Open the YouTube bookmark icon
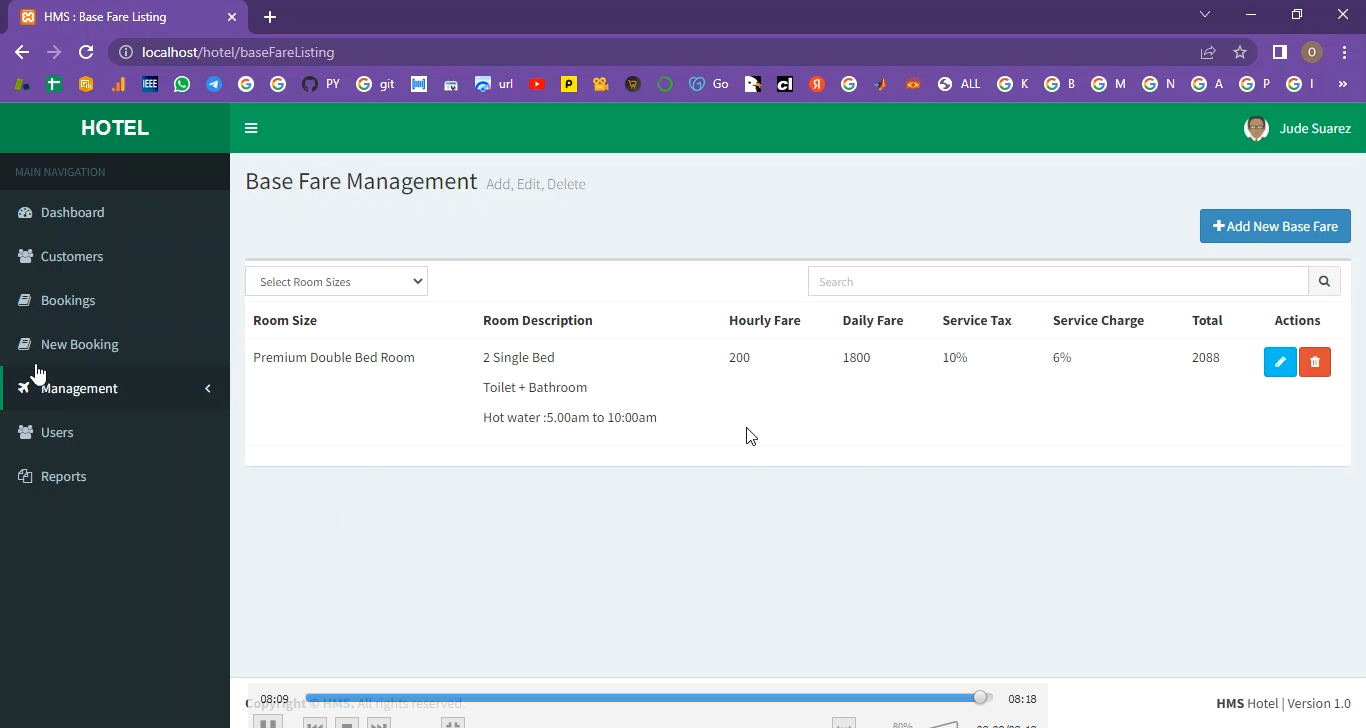 coord(537,85)
